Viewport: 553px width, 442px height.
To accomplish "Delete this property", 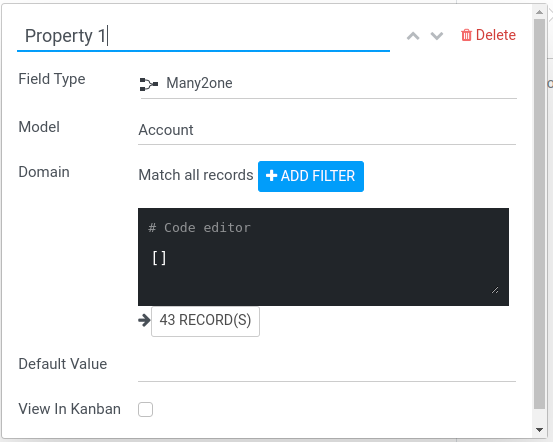I will pyautogui.click(x=488, y=35).
